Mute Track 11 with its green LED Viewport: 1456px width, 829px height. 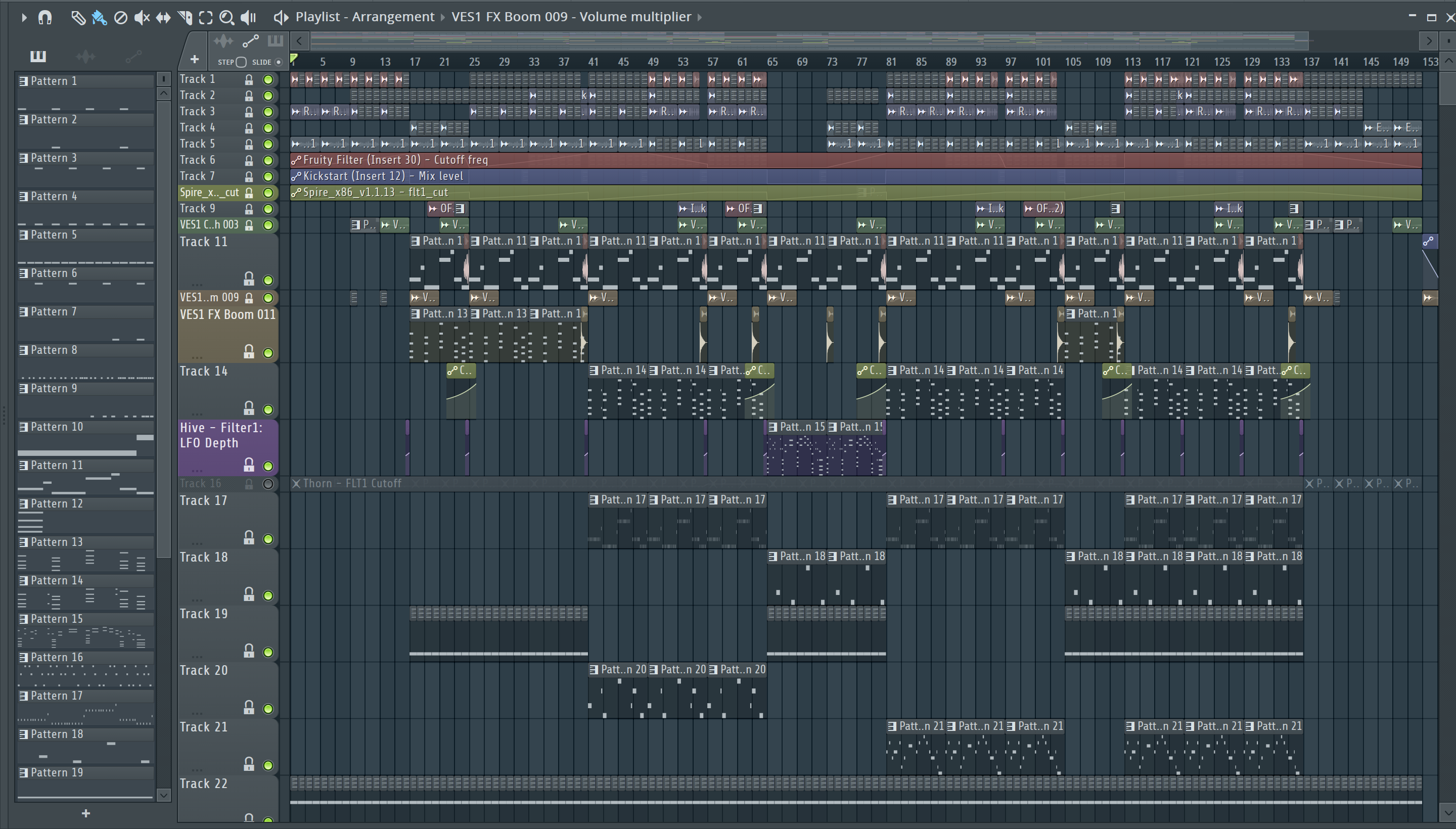pos(267,280)
